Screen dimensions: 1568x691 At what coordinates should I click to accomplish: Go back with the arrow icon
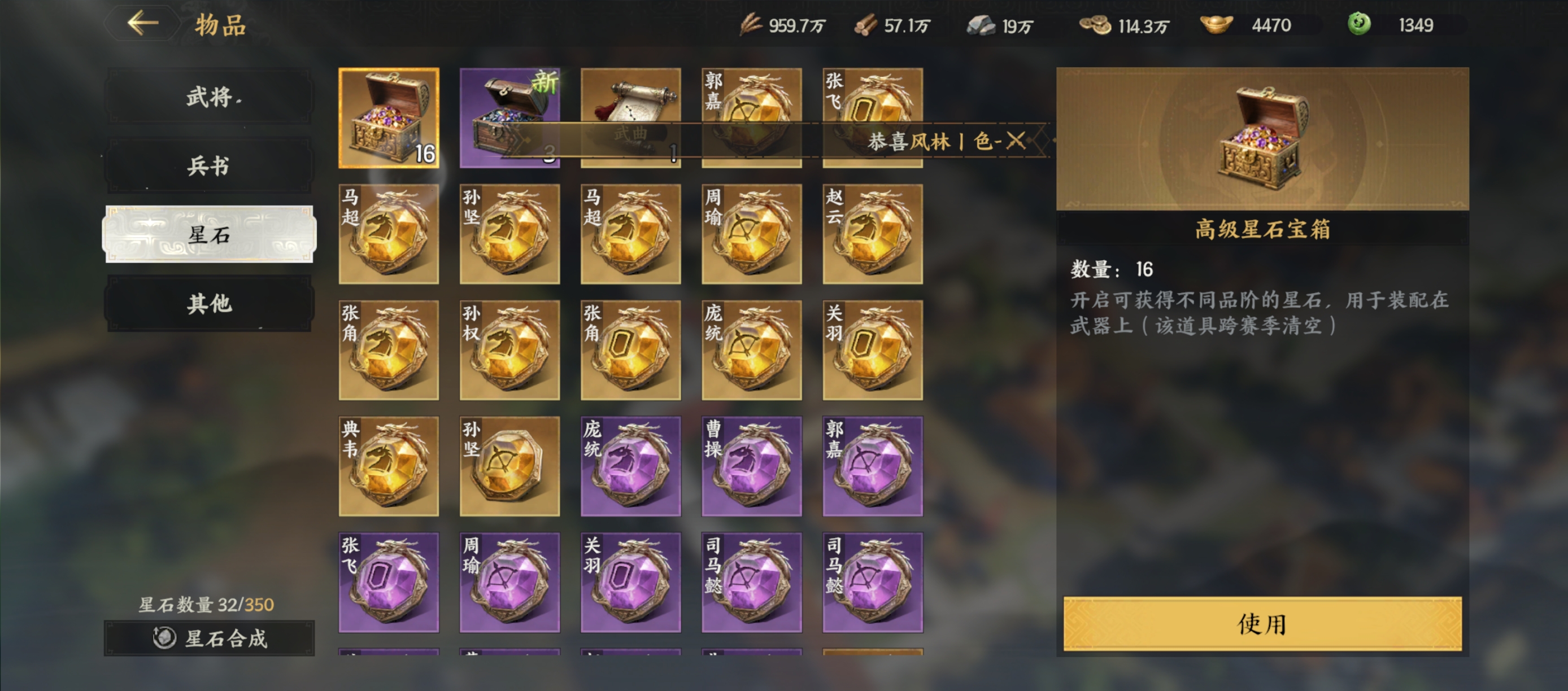[x=143, y=23]
